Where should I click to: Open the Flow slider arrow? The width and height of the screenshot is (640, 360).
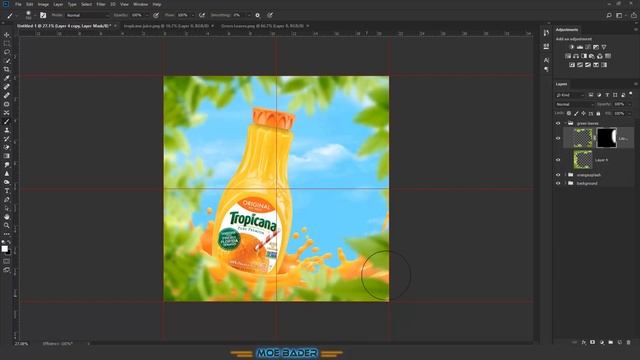pos(192,15)
